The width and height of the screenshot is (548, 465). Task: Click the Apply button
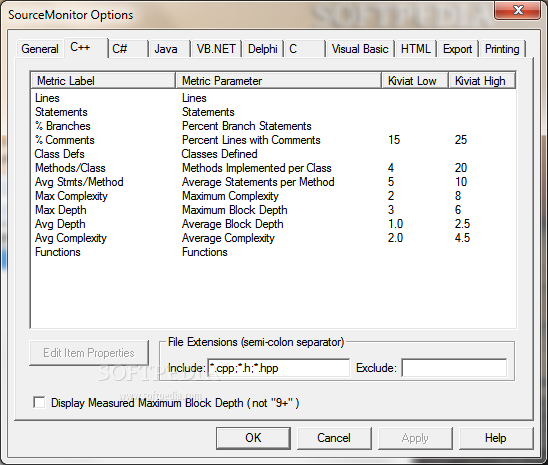click(x=415, y=438)
